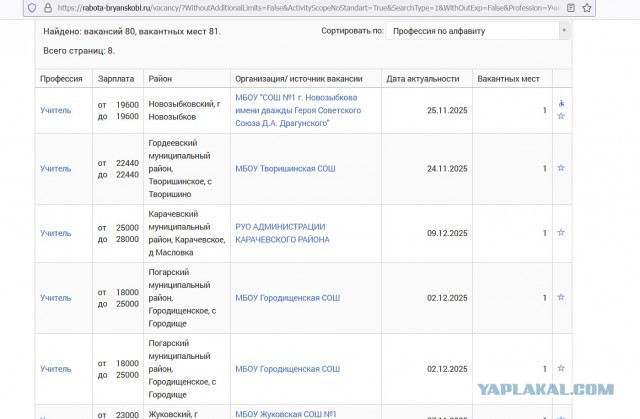Image resolution: width=640 pixels, height=419 pixels.
Task: Open Учитель link in the last Gorodishchenskaya row
Action: point(56,369)
